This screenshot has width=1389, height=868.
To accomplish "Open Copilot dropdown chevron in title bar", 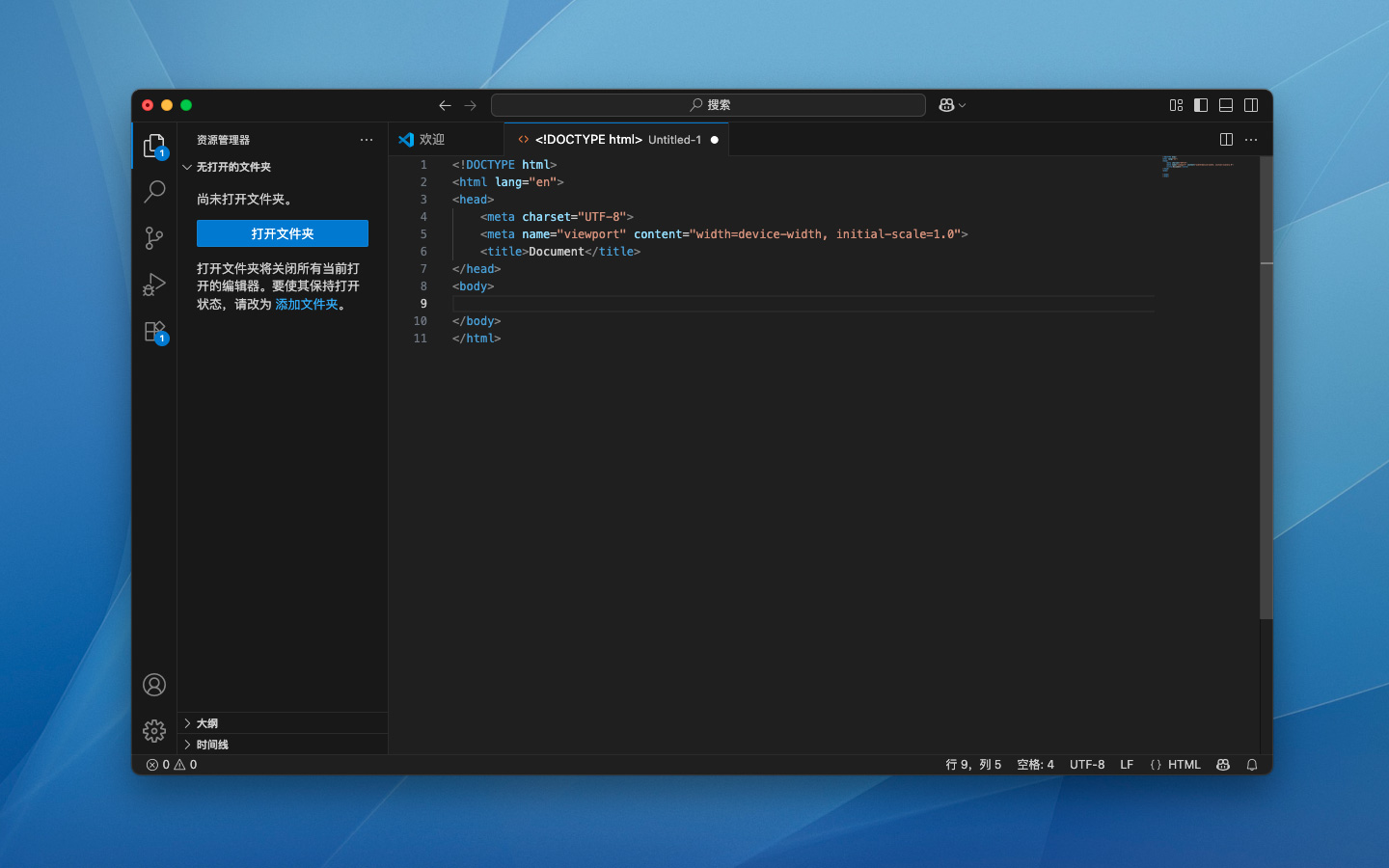I will (x=962, y=105).
